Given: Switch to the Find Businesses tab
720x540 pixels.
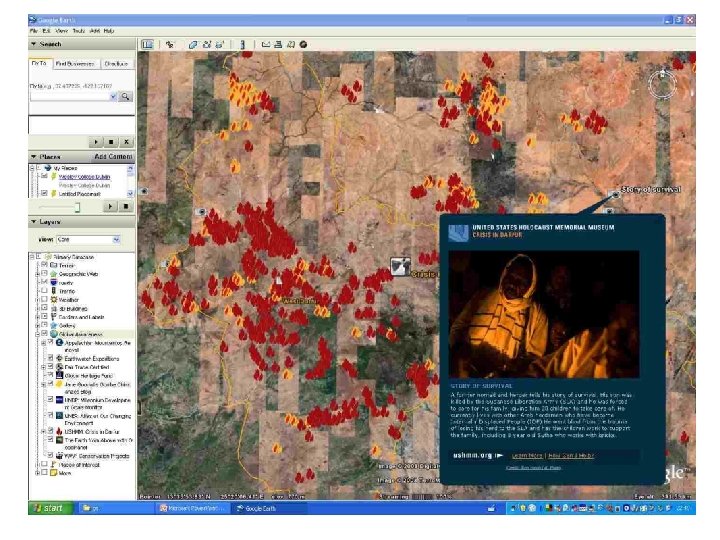Looking at the screenshot, I should tap(74, 63).
